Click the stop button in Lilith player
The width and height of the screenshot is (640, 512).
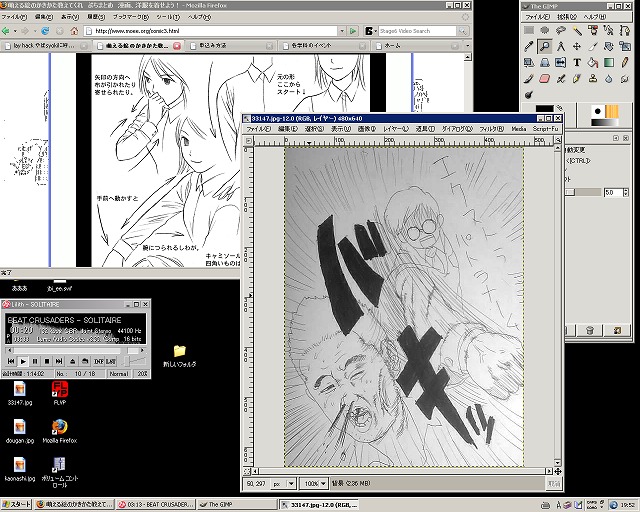47,361
